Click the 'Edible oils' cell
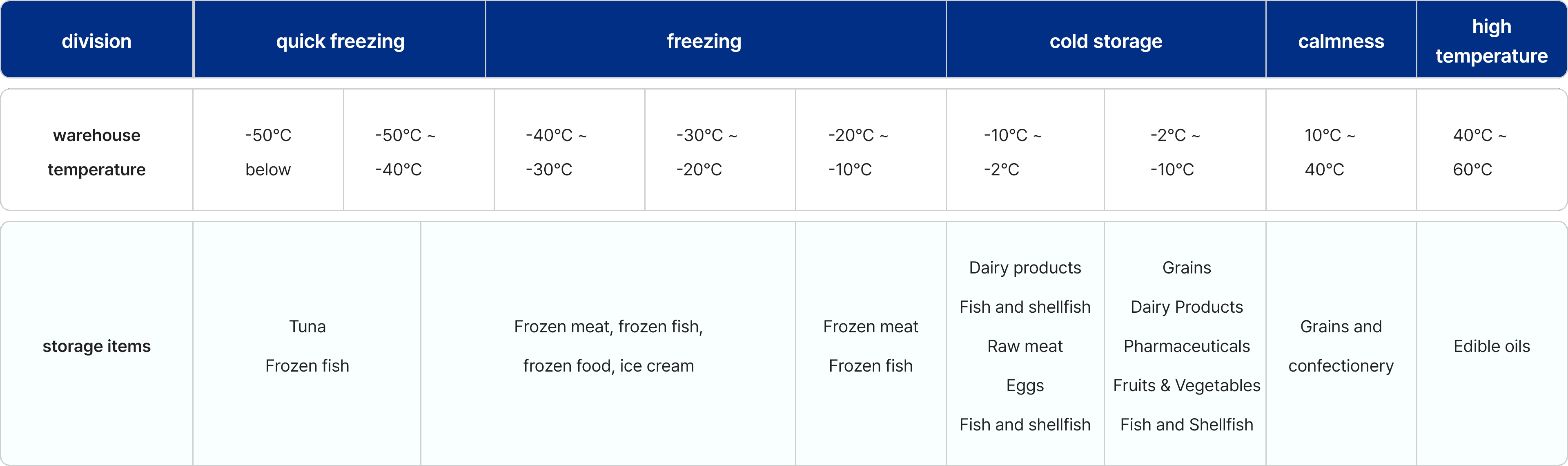 tap(1491, 346)
